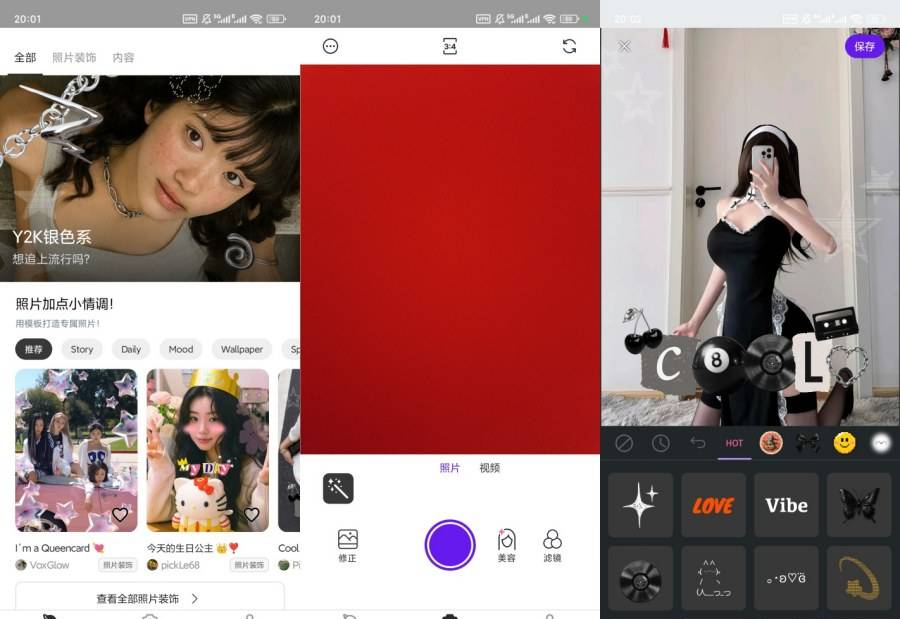Image resolution: width=900 pixels, height=619 pixels.
Task: Switch to 视频 video mode
Action: [489, 468]
